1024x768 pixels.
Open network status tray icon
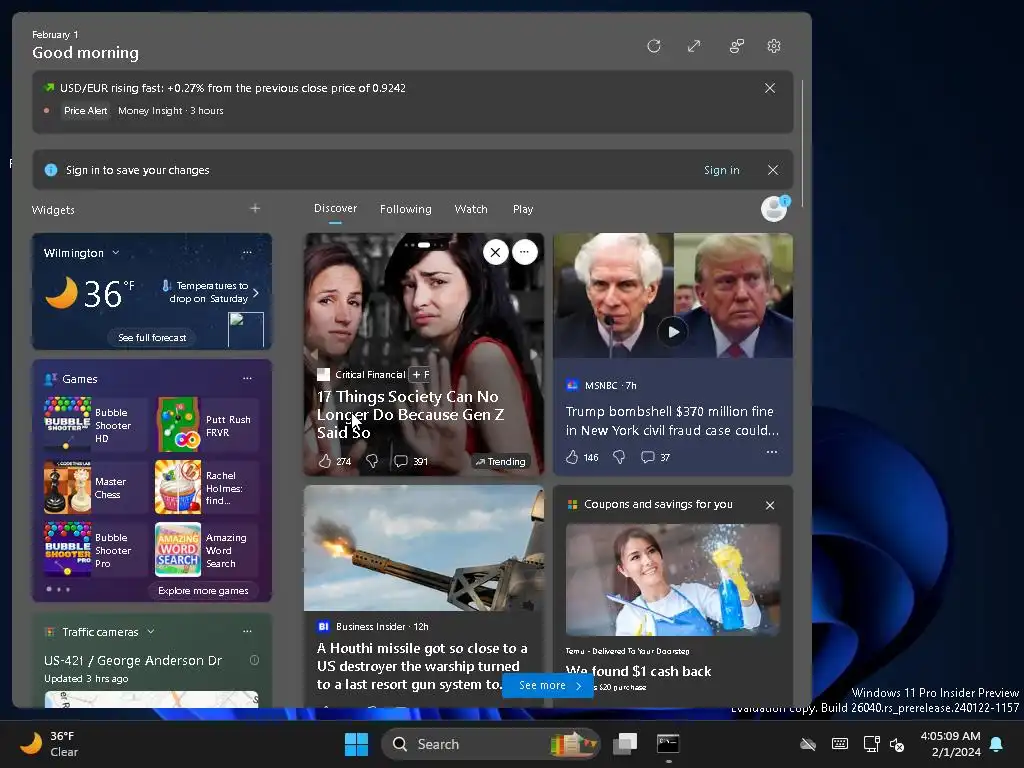(x=872, y=744)
